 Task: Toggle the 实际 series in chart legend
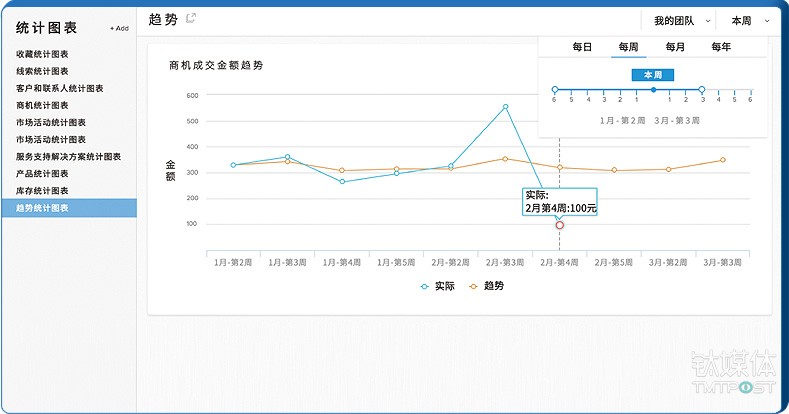click(x=438, y=285)
